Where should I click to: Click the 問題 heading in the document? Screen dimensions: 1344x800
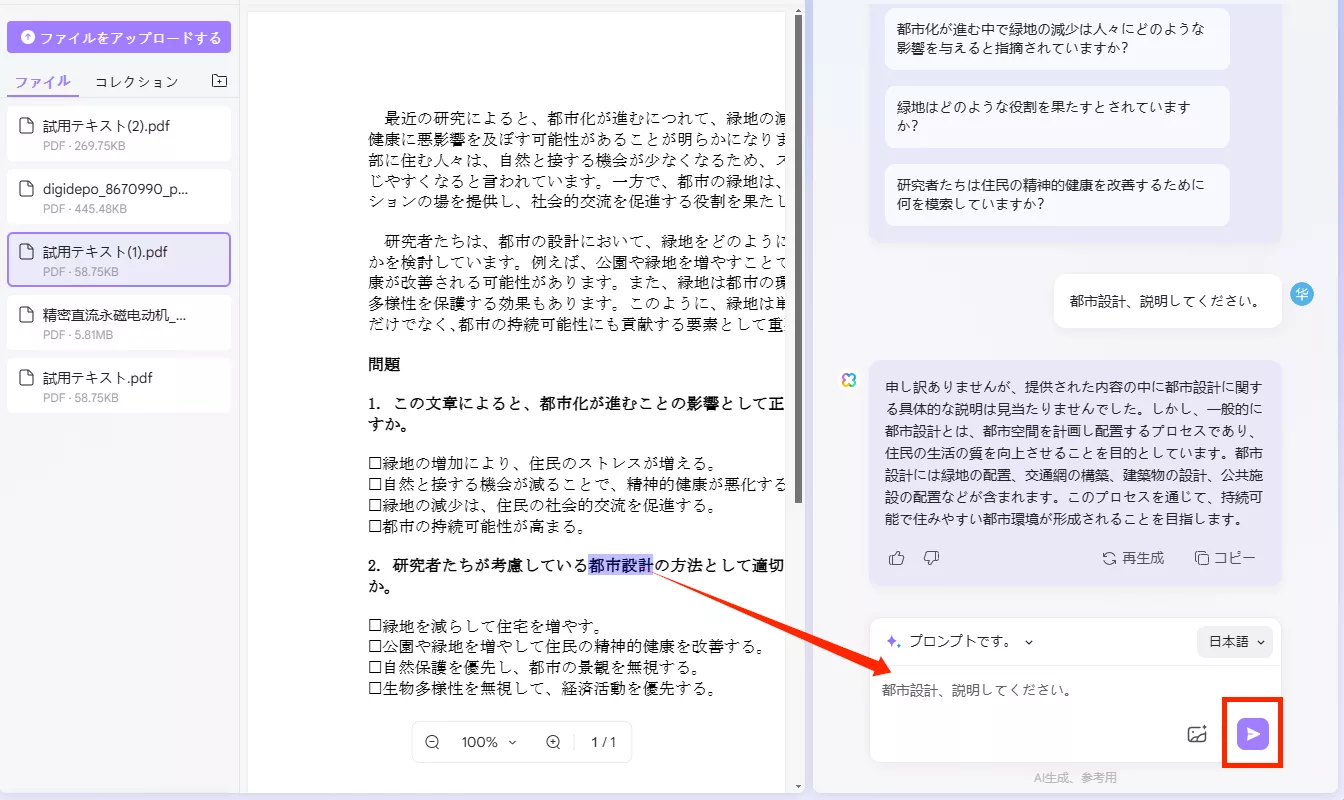tap(384, 365)
